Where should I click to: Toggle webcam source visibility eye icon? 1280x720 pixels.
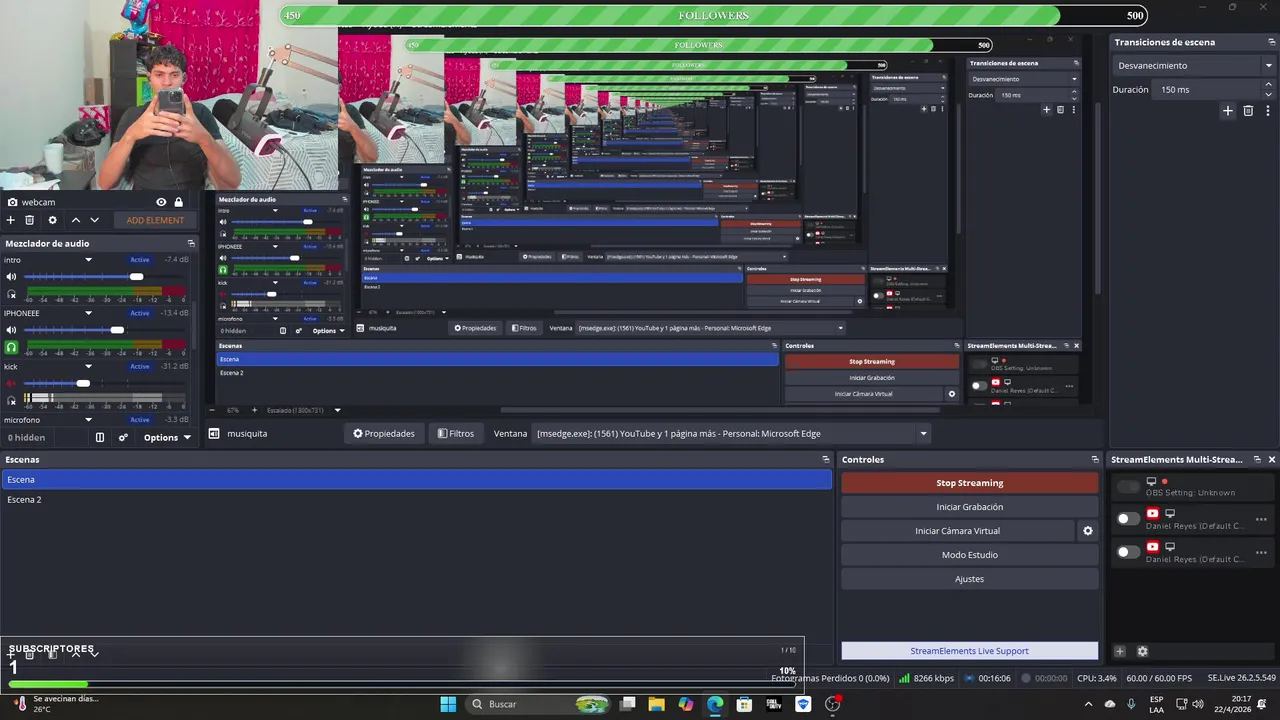point(161,202)
